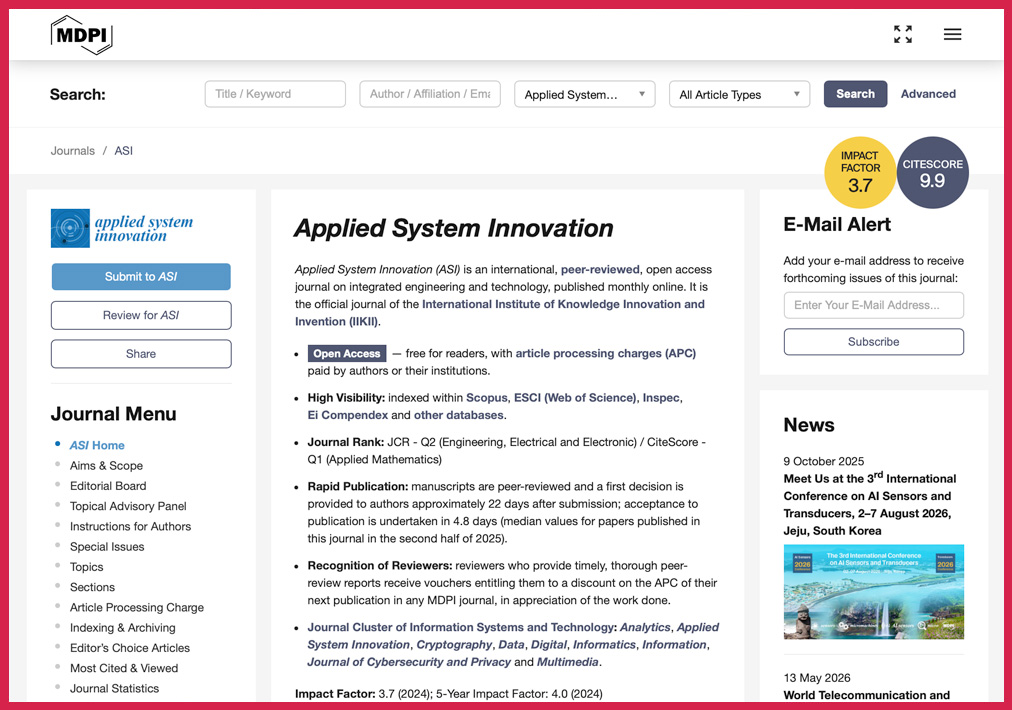The width and height of the screenshot is (1012, 710).
Task: Click the Cryptography journal link
Action: coord(454,645)
